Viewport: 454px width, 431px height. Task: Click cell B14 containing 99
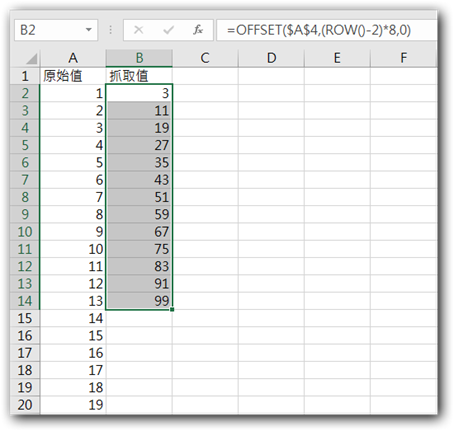tap(139, 301)
